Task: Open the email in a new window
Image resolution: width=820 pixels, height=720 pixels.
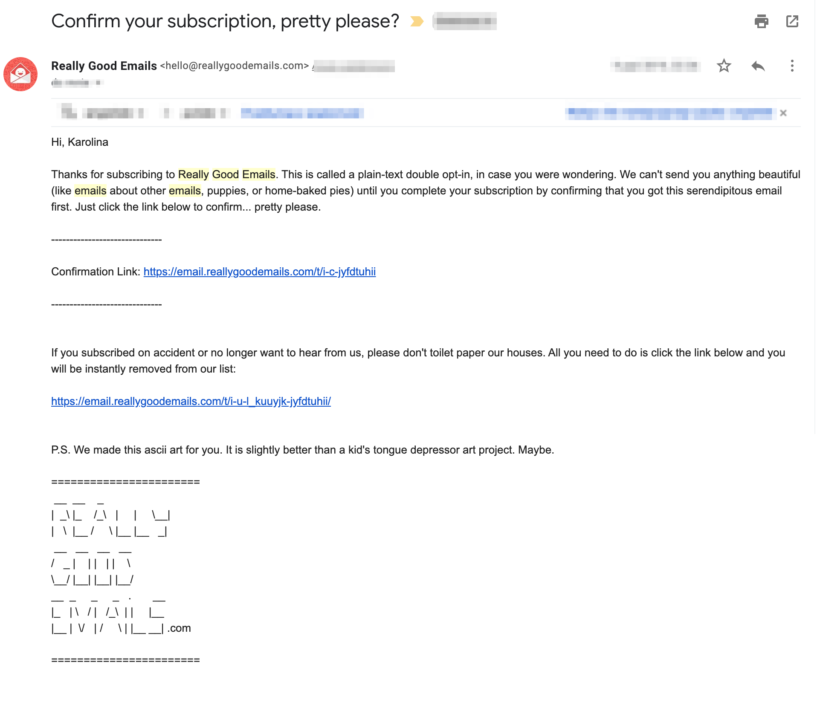Action: click(791, 21)
